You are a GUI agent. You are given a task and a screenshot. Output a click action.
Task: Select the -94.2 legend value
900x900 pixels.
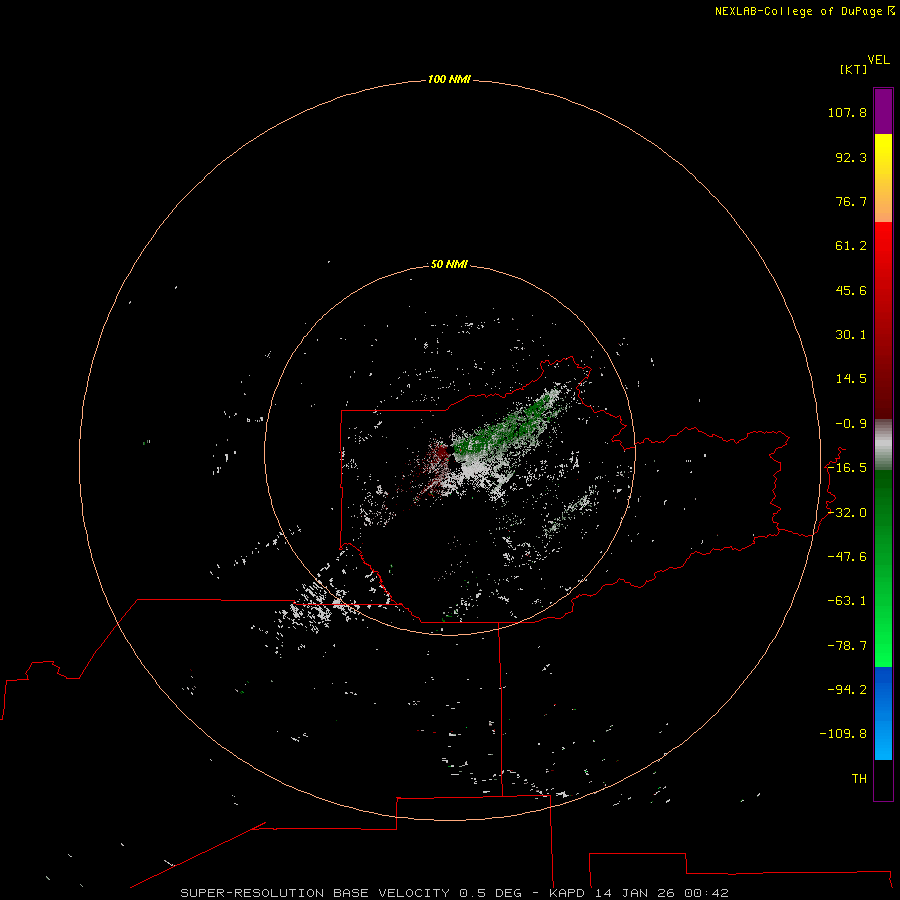click(847, 690)
